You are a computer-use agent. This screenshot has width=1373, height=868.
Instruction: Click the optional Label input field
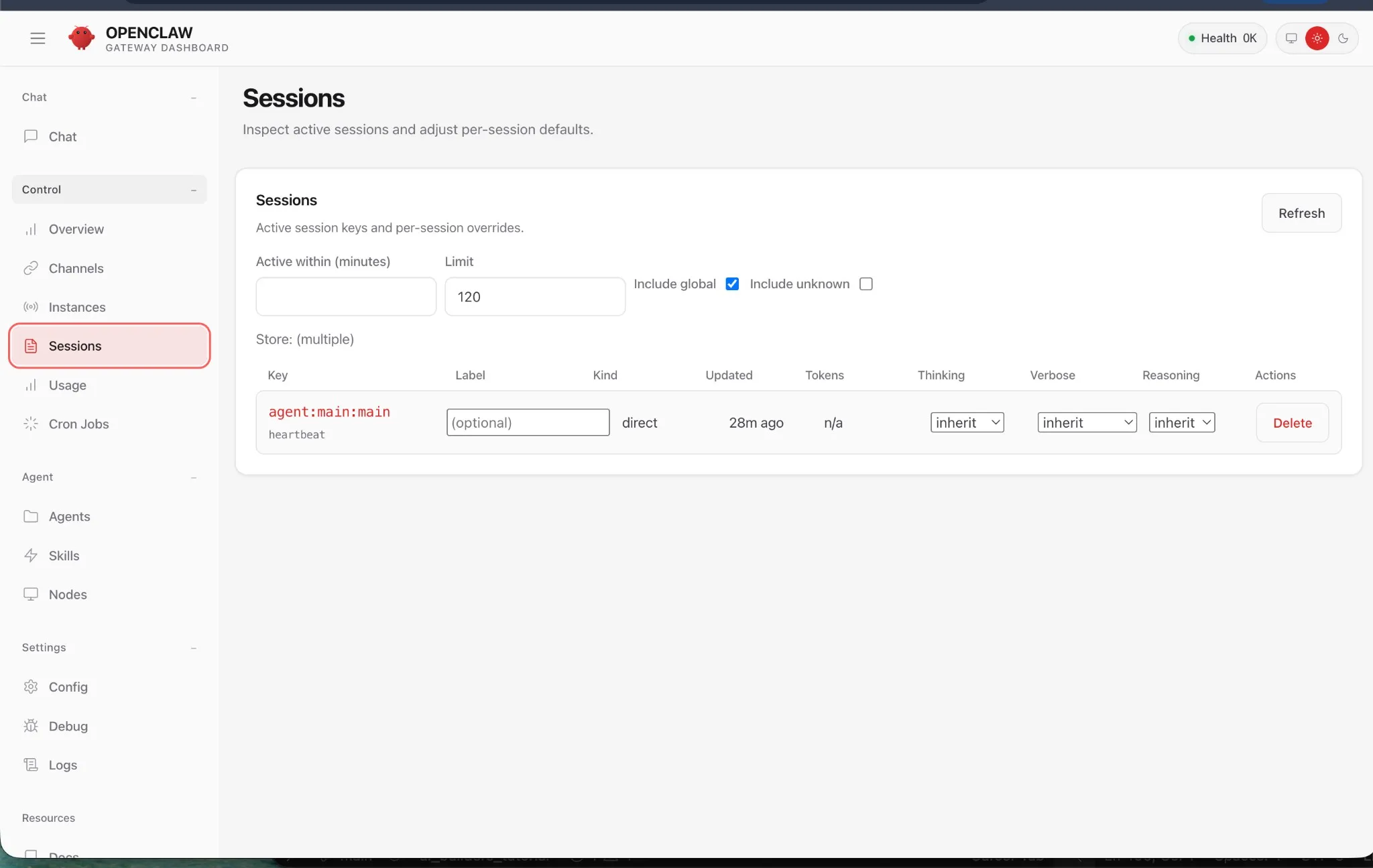tap(528, 422)
